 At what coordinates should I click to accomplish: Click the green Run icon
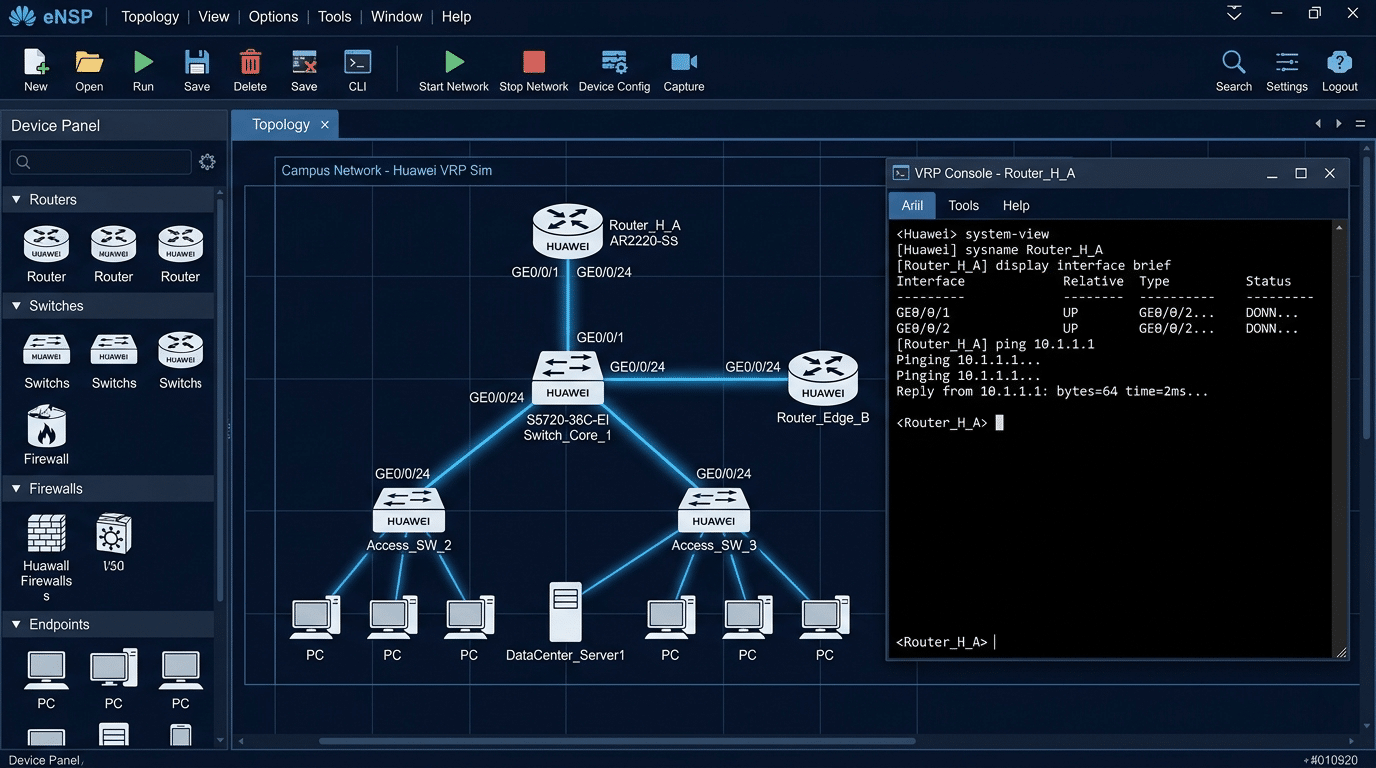pyautogui.click(x=143, y=62)
